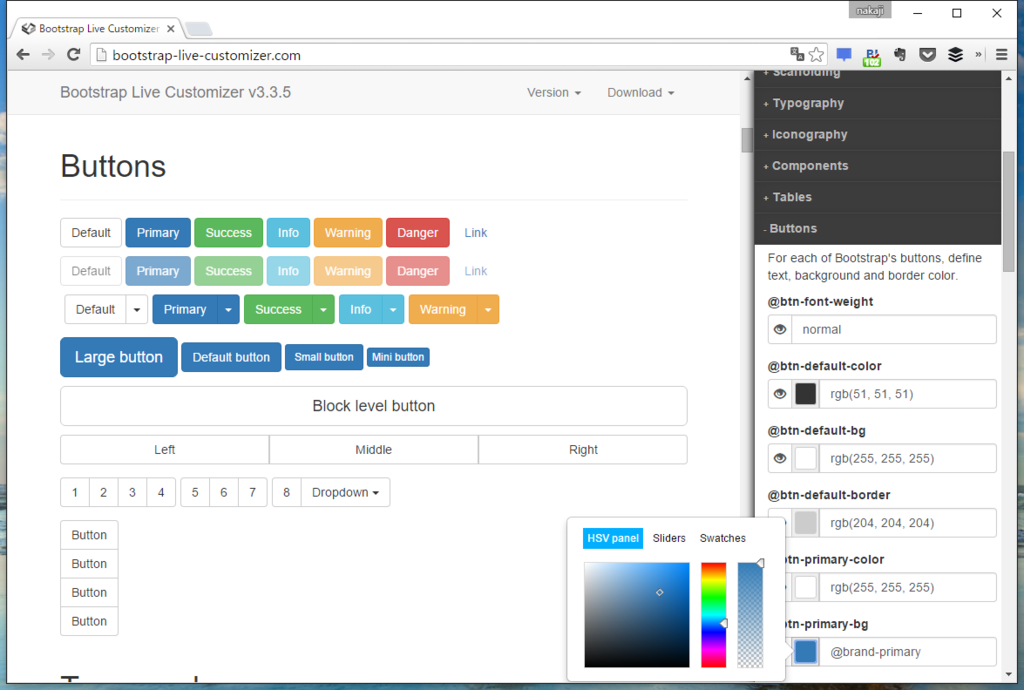1024x690 pixels.
Task: Collapse the Buttons section header
Action: point(877,228)
